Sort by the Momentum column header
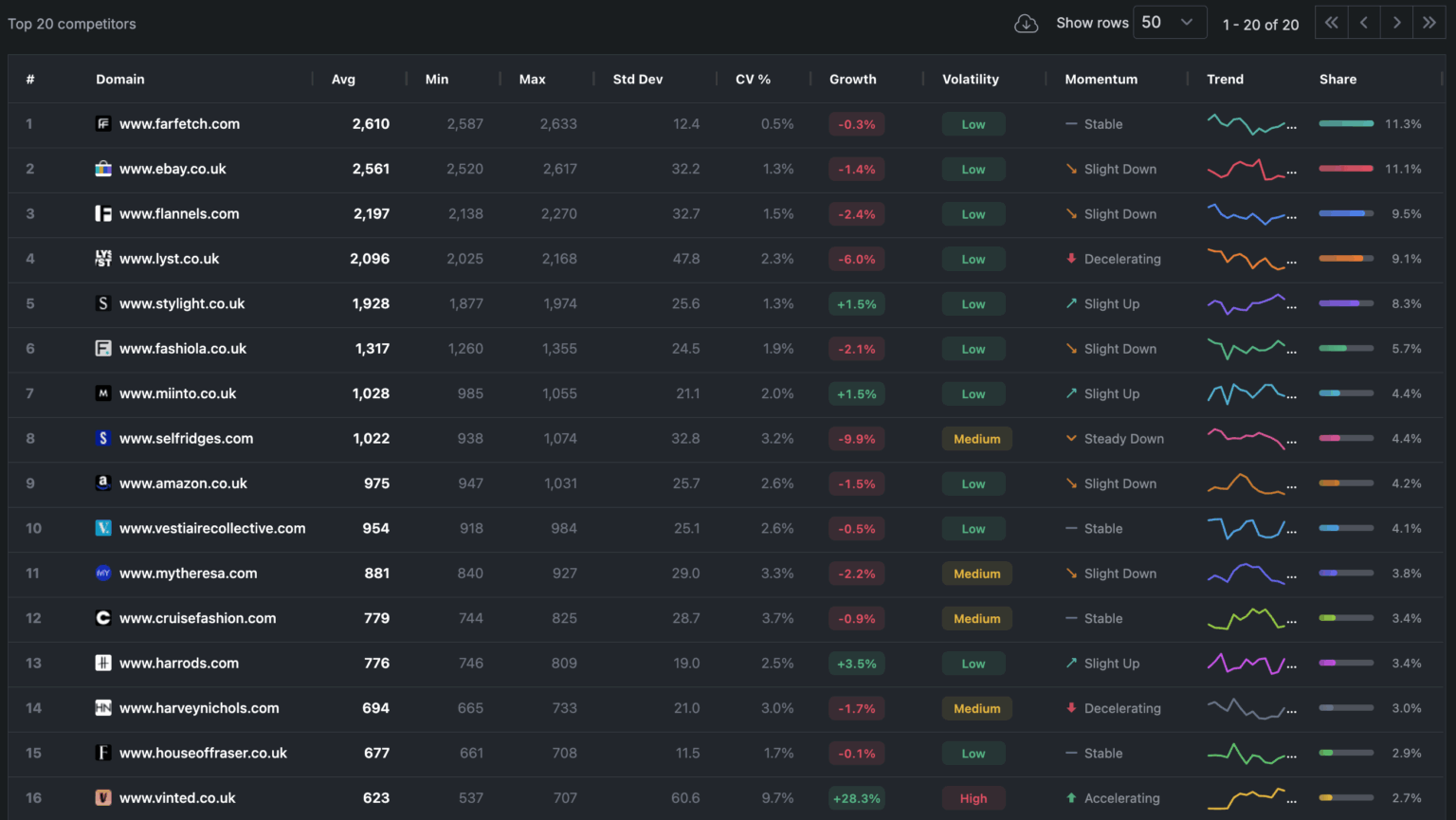This screenshot has width=1456, height=820. point(1101,80)
